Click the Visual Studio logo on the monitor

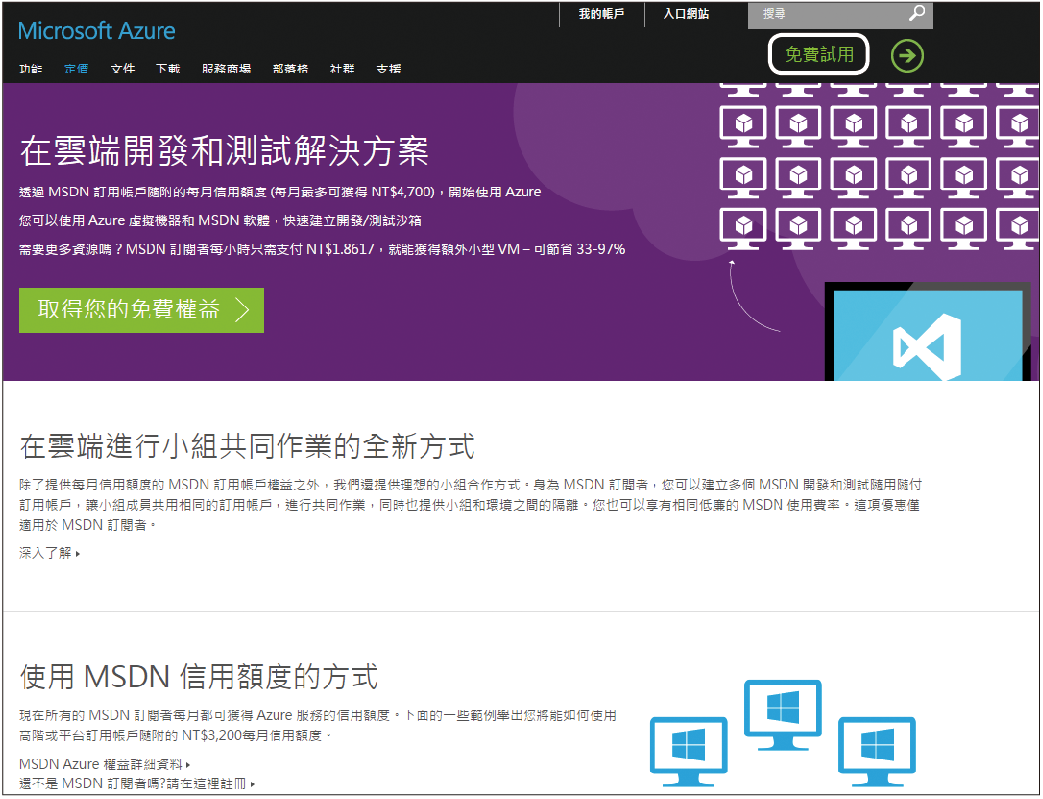[928, 347]
